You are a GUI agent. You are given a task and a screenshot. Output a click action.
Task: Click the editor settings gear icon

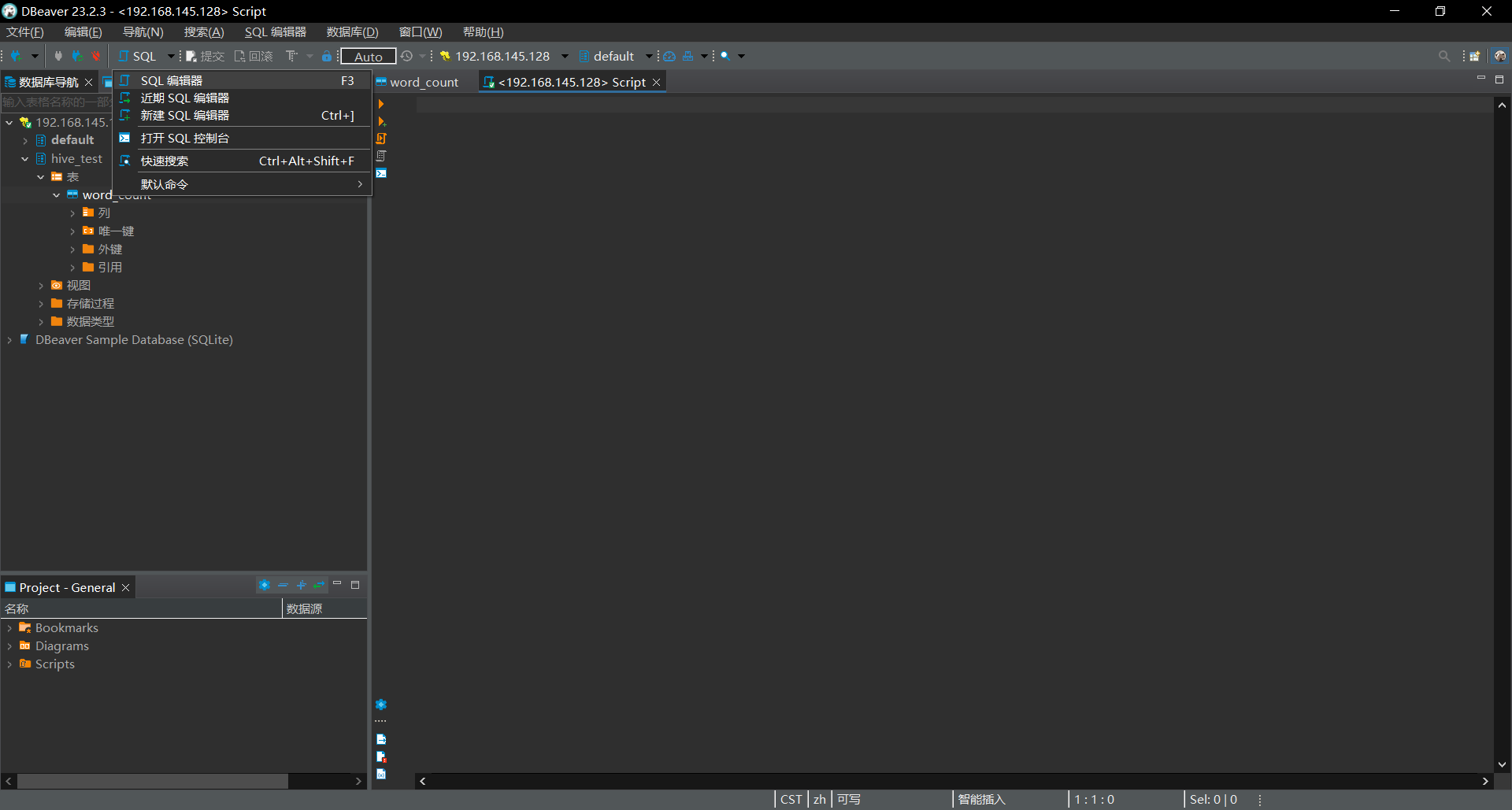pyautogui.click(x=381, y=705)
